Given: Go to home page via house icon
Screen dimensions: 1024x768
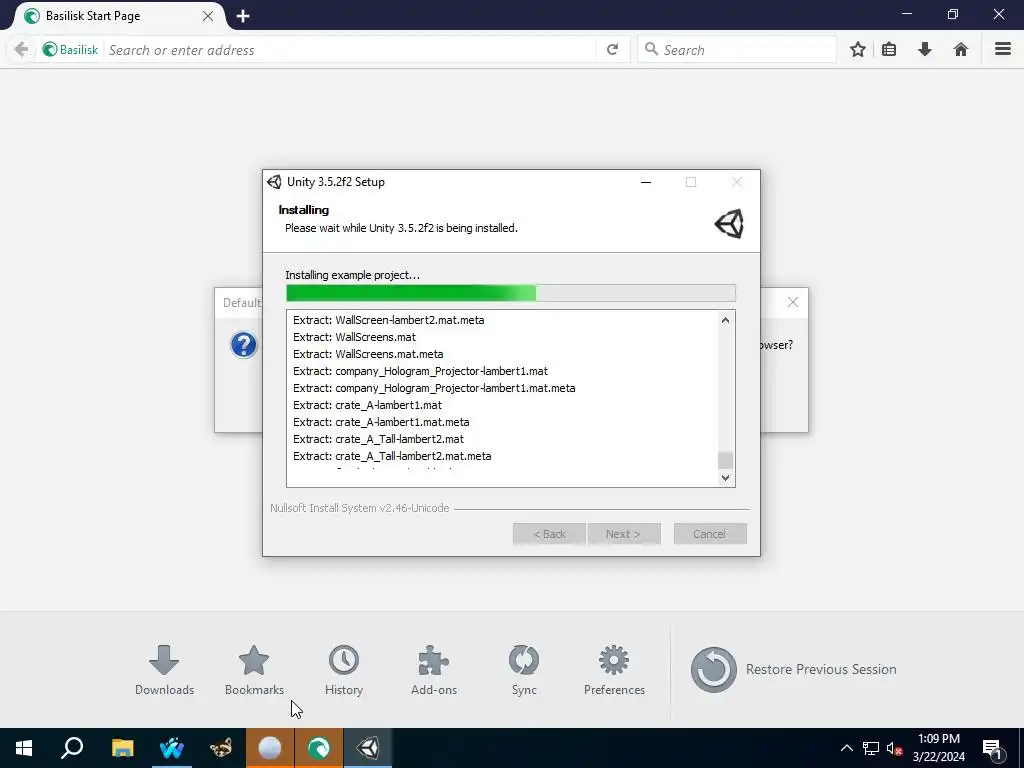Looking at the screenshot, I should pyautogui.click(x=961, y=50).
